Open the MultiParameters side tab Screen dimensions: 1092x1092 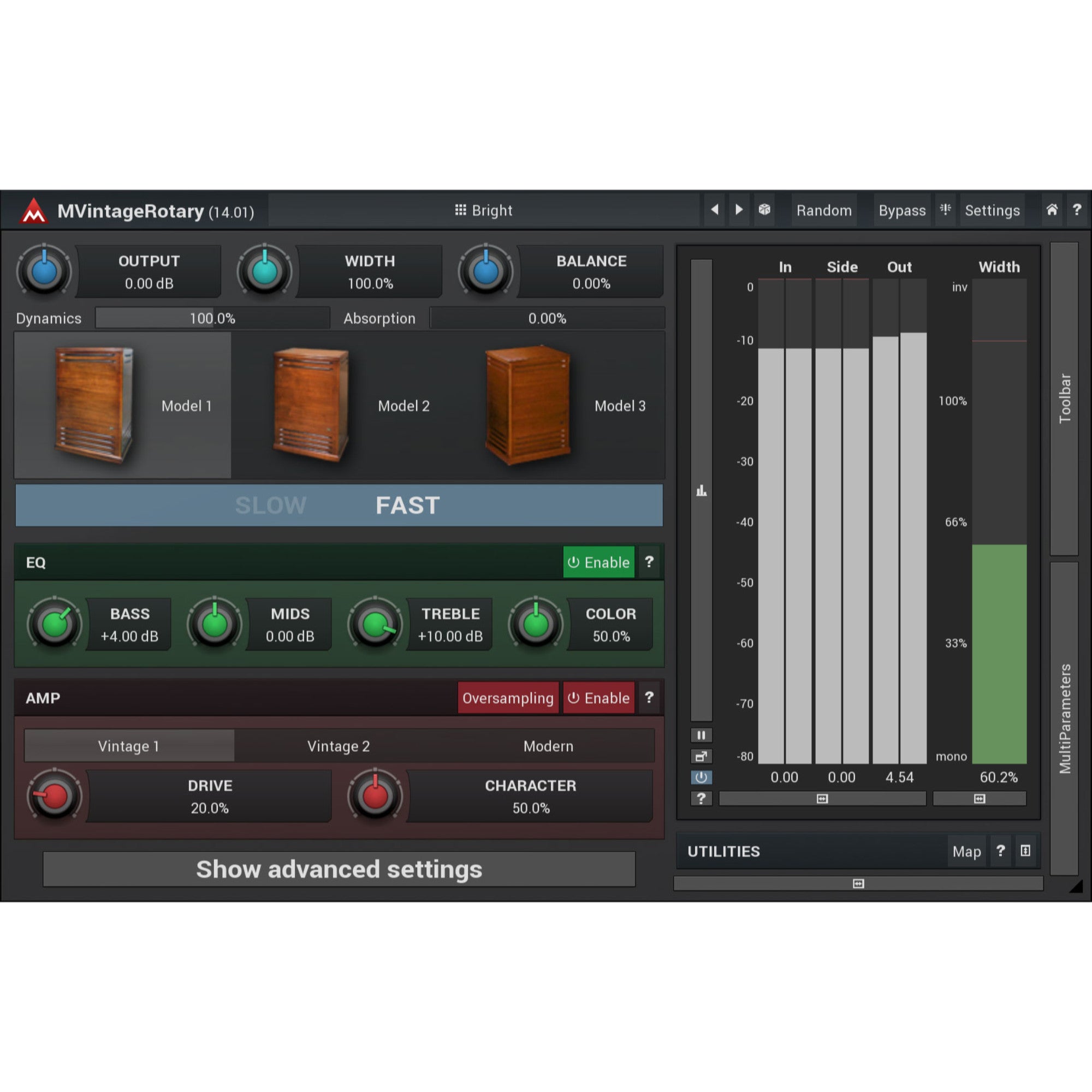coord(1064,719)
